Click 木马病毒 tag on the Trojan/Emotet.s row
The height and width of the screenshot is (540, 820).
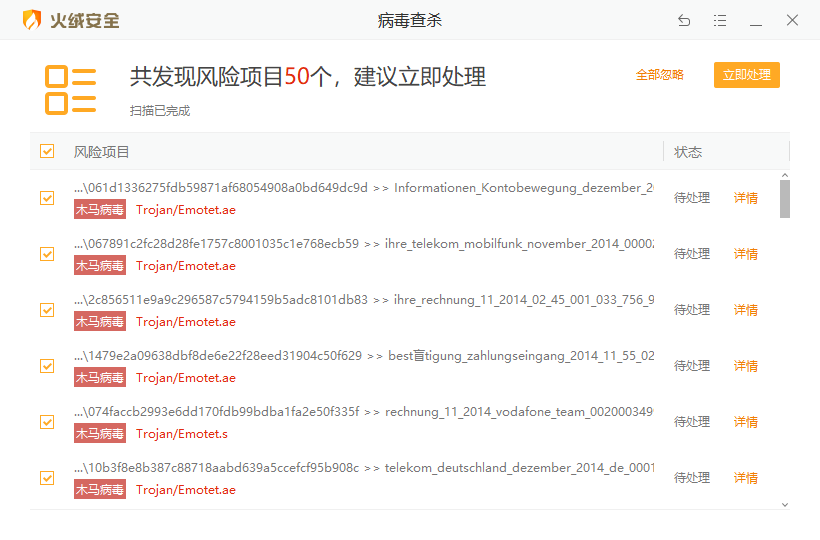pyautogui.click(x=100, y=434)
